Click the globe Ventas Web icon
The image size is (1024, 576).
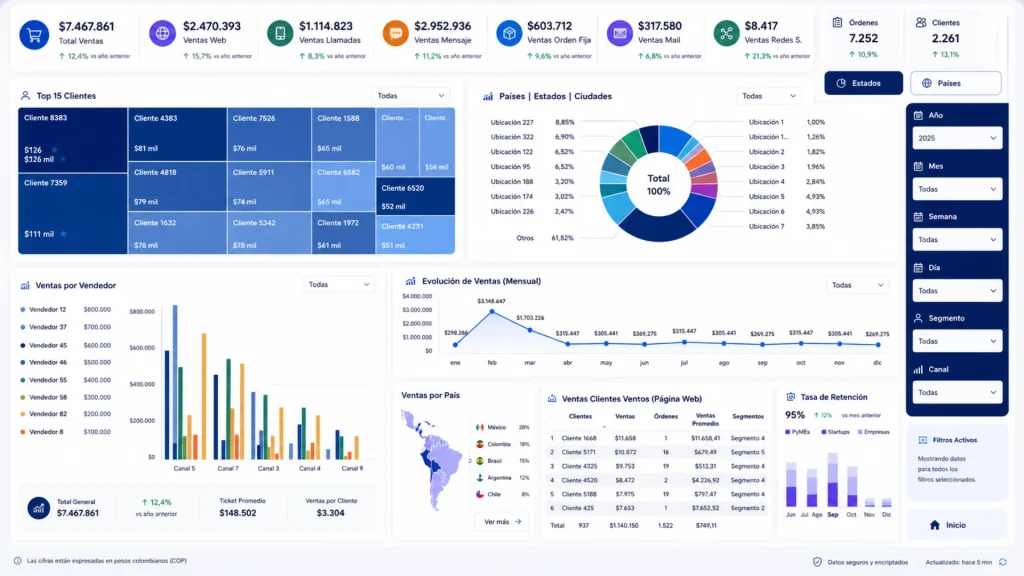tap(162, 33)
